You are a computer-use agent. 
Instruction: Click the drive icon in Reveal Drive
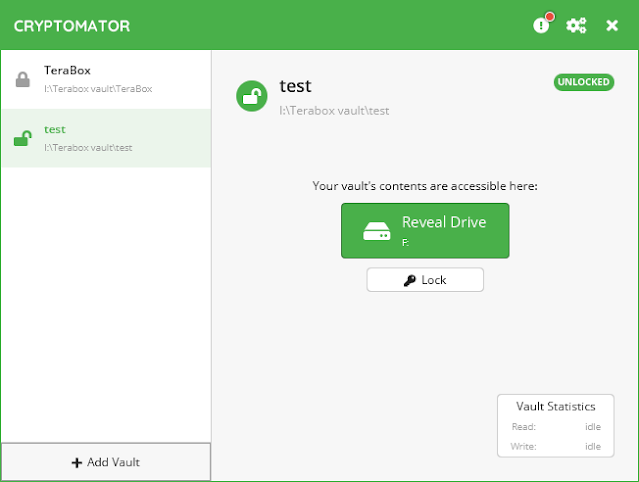[377, 231]
